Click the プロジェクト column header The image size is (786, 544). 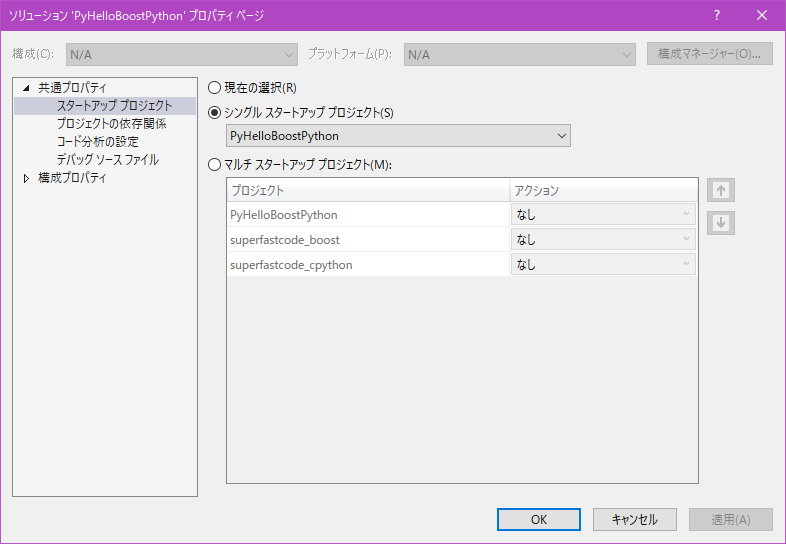(x=367, y=190)
